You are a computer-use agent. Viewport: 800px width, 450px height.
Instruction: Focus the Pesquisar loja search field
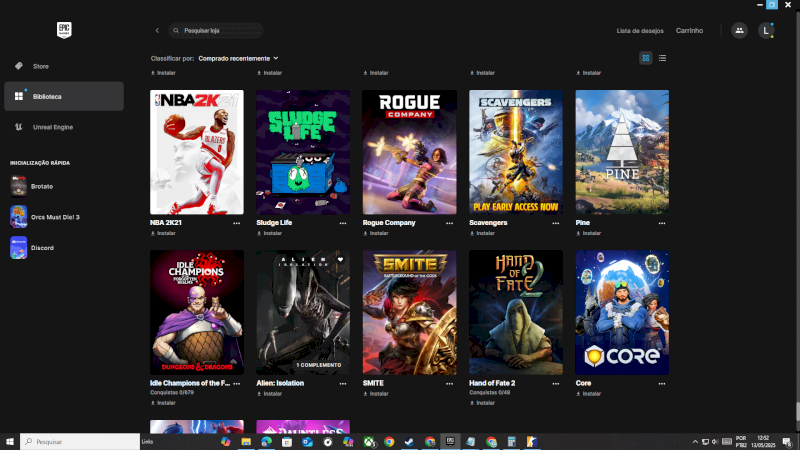216,31
